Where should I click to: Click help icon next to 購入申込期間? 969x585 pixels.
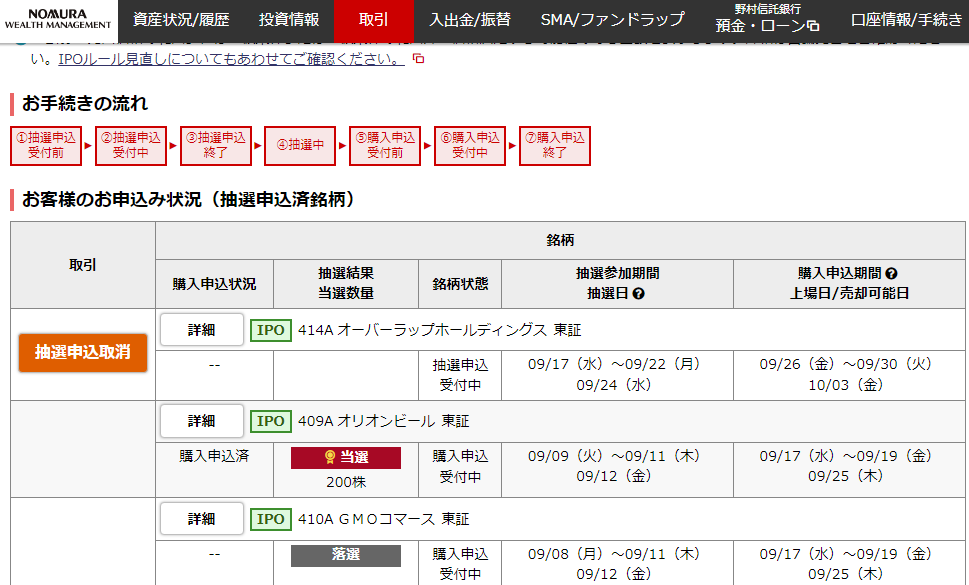(x=891, y=273)
